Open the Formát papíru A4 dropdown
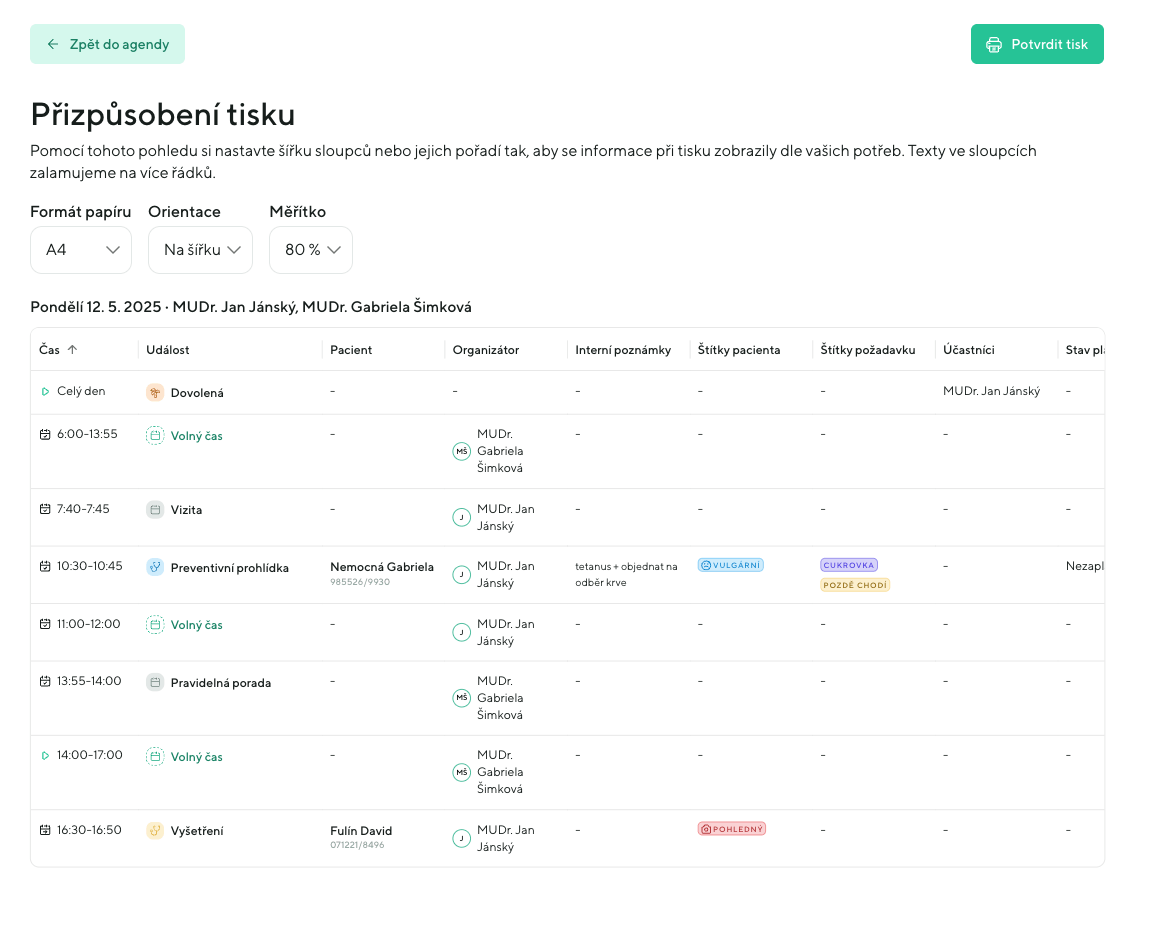1166x932 pixels. coord(81,250)
